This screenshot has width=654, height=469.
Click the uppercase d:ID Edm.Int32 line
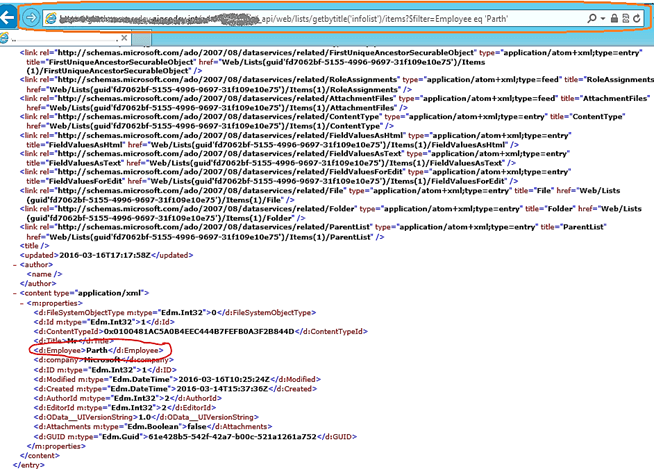coord(106,370)
